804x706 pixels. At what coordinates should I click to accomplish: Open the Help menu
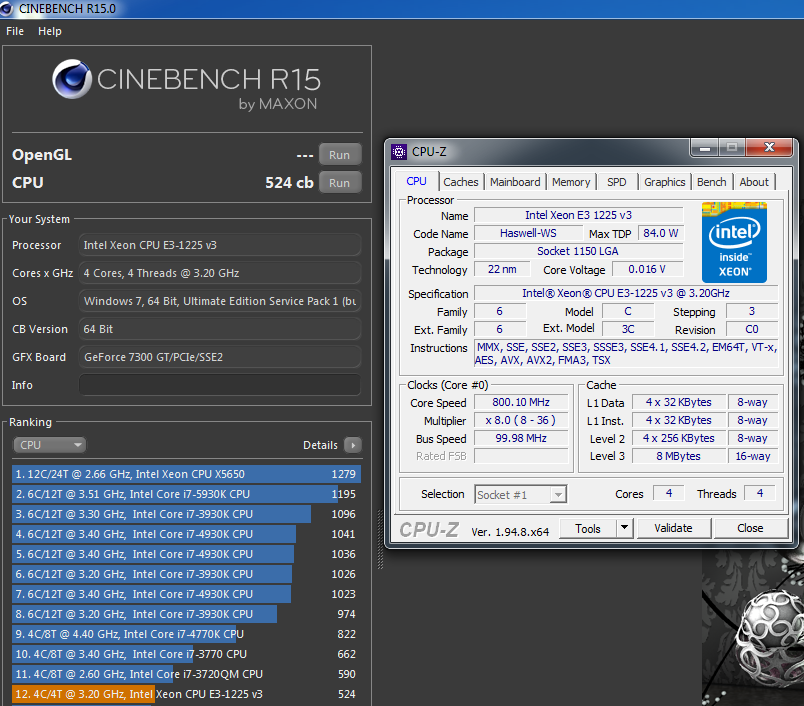tap(50, 31)
